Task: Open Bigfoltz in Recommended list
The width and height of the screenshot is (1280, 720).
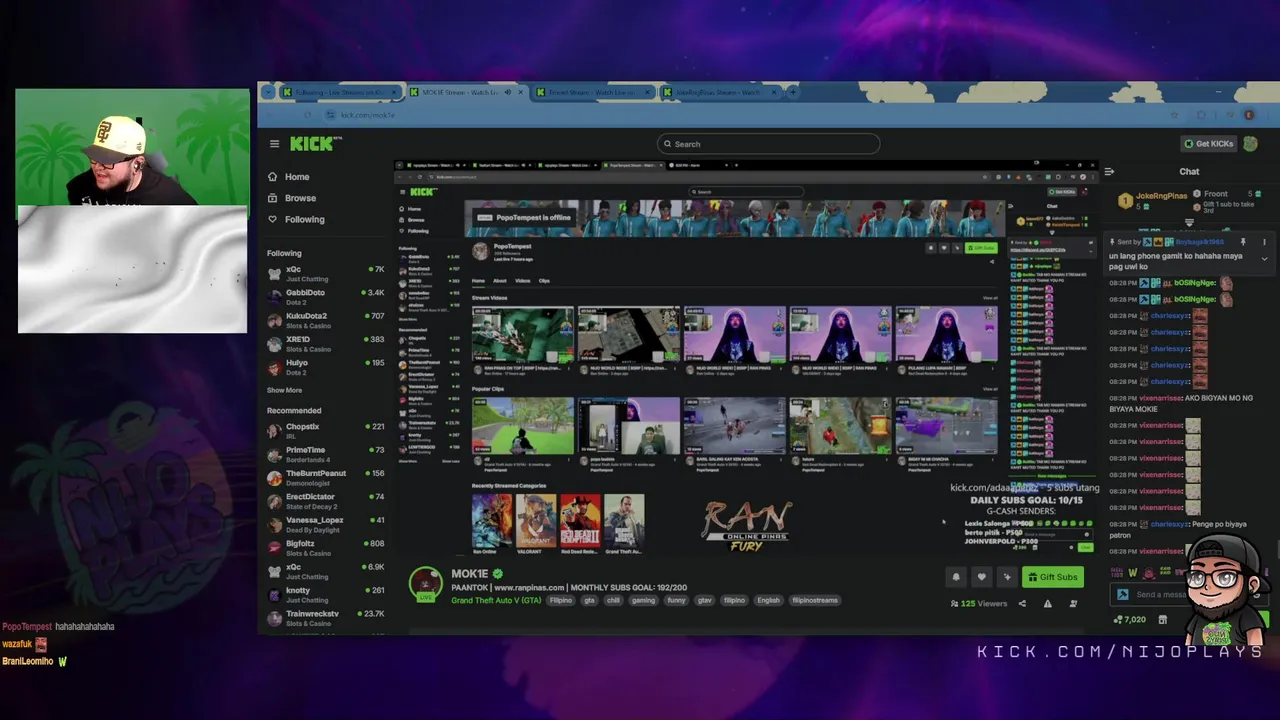Action: coord(325,548)
